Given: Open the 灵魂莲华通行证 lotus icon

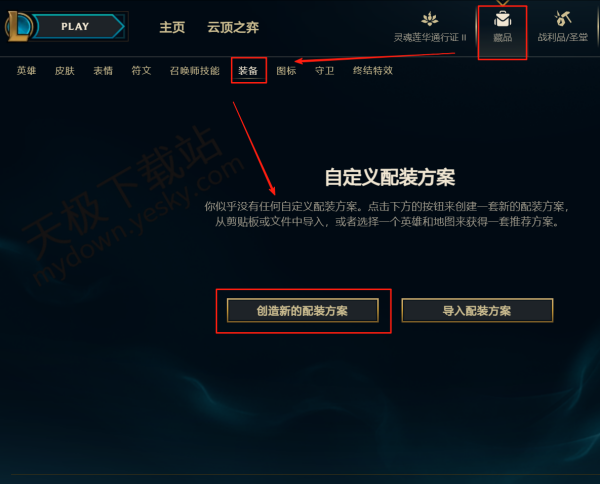Looking at the screenshot, I should point(430,19).
